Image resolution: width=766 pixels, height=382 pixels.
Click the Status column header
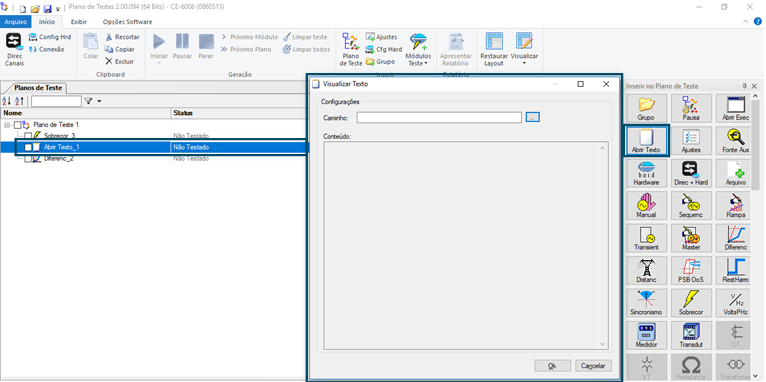coord(238,113)
